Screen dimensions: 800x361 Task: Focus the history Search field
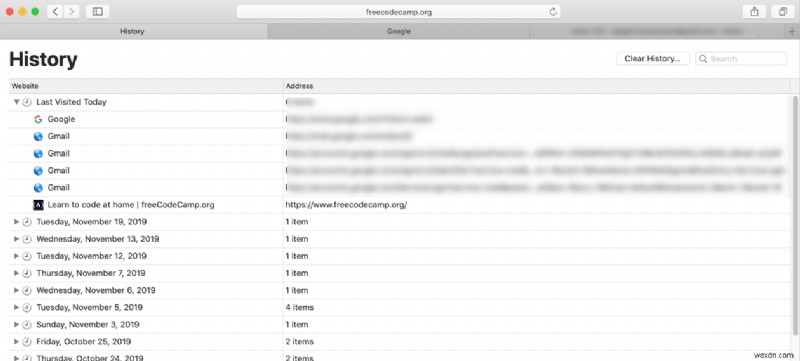741,59
